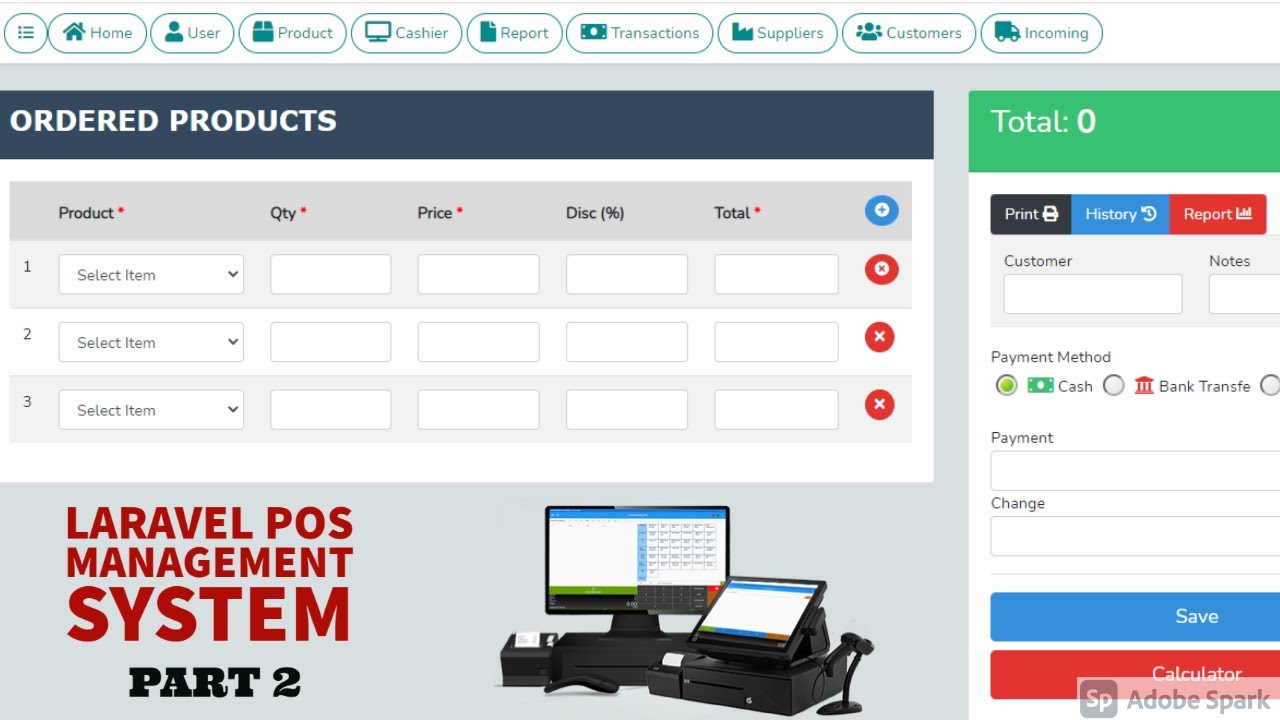The image size is (1280, 720).
Task: Open the User menu item
Action: (192, 33)
